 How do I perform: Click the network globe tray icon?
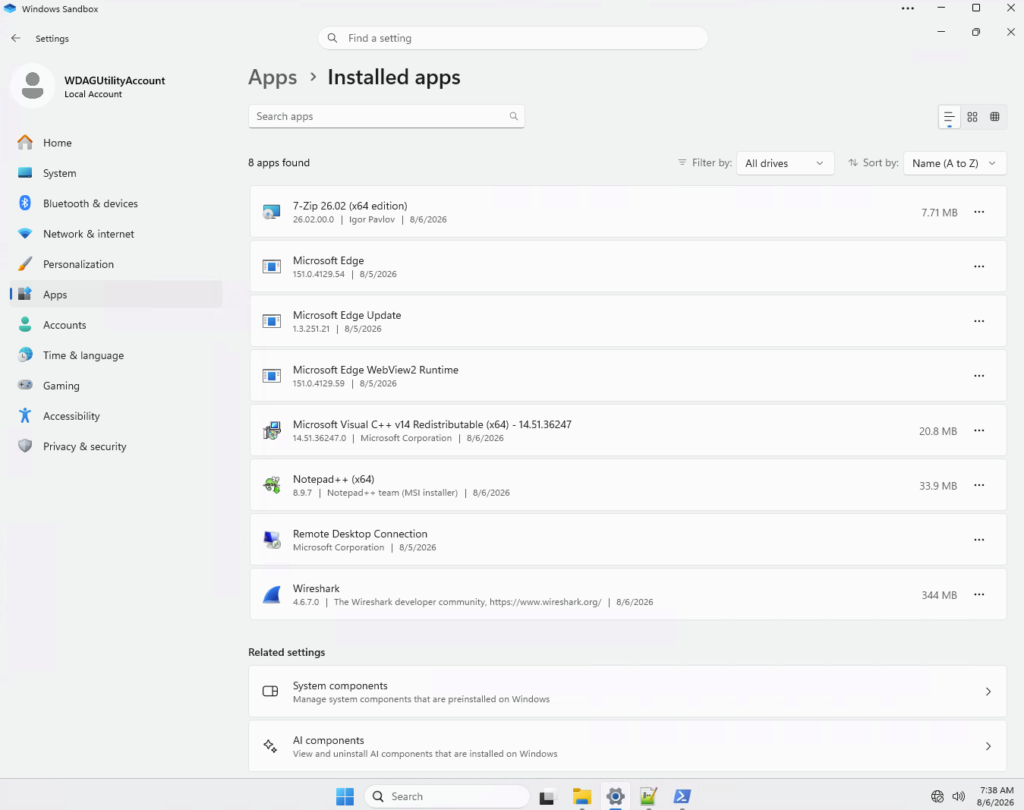937,796
